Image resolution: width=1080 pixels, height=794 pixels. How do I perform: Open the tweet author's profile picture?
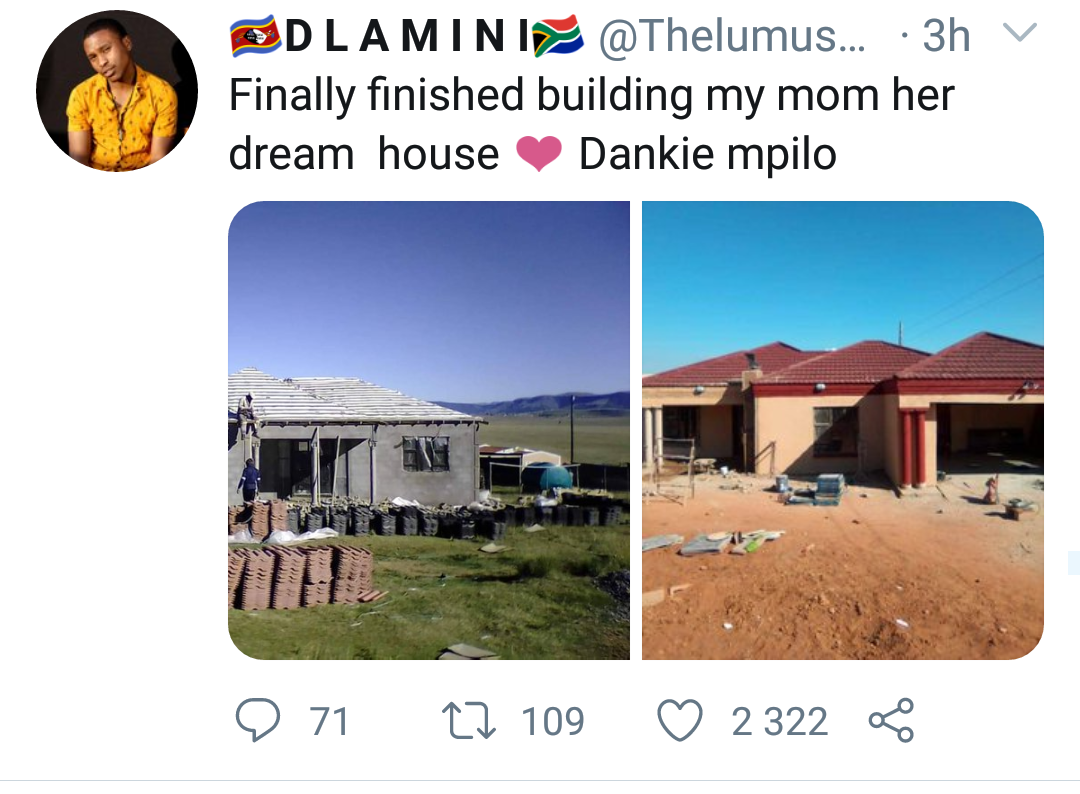pos(116,91)
